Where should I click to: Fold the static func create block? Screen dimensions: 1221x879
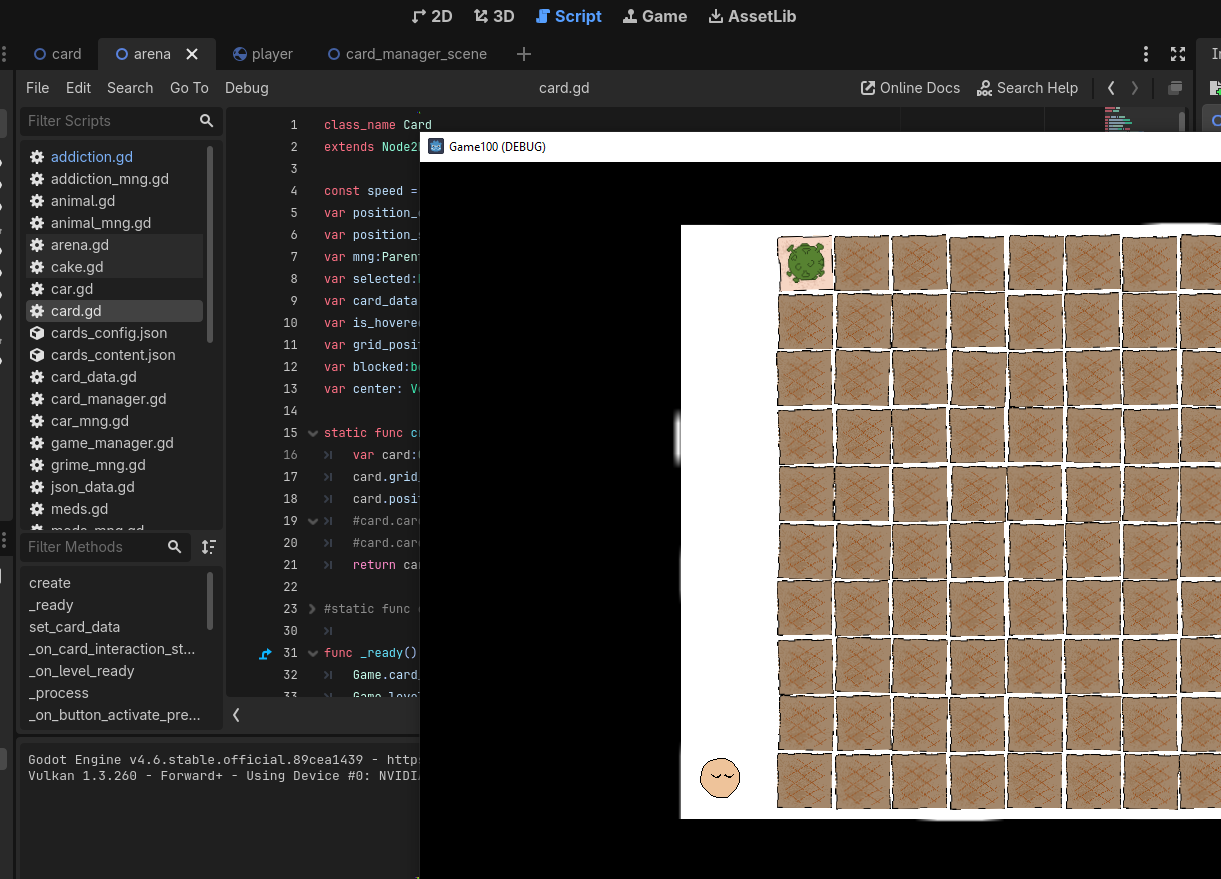coord(313,433)
